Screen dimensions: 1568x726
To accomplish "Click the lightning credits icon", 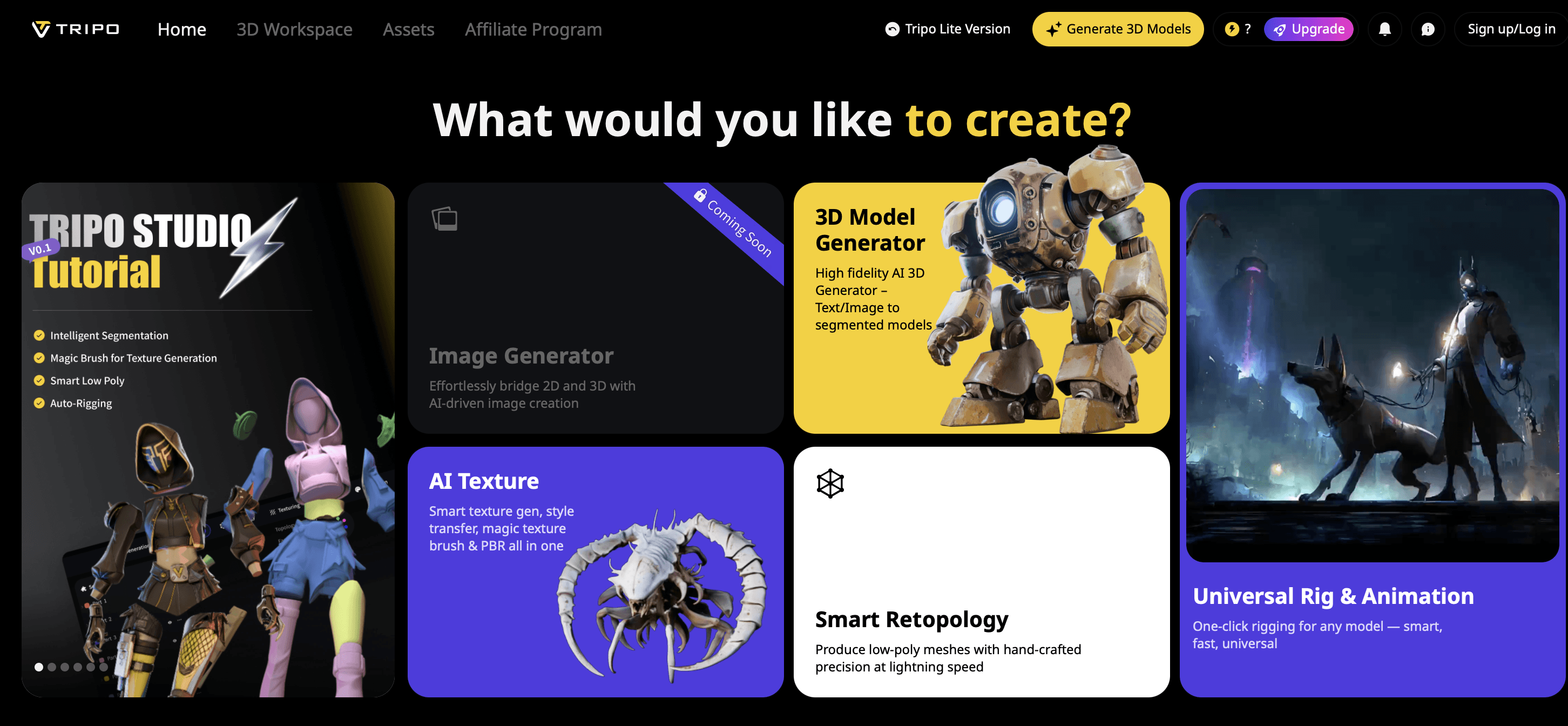I will pyautogui.click(x=1232, y=29).
